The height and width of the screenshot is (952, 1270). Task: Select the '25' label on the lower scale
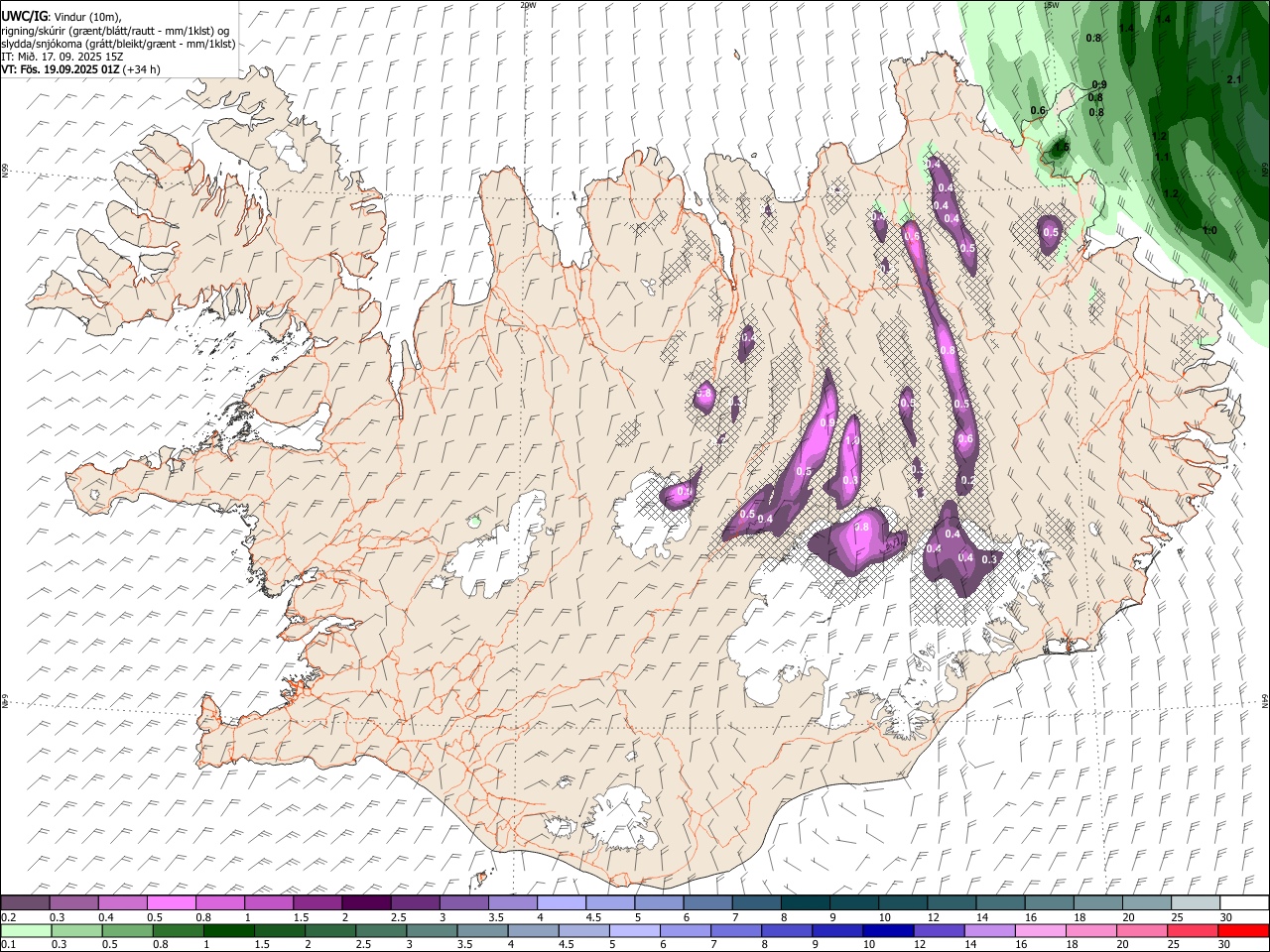click(1174, 945)
